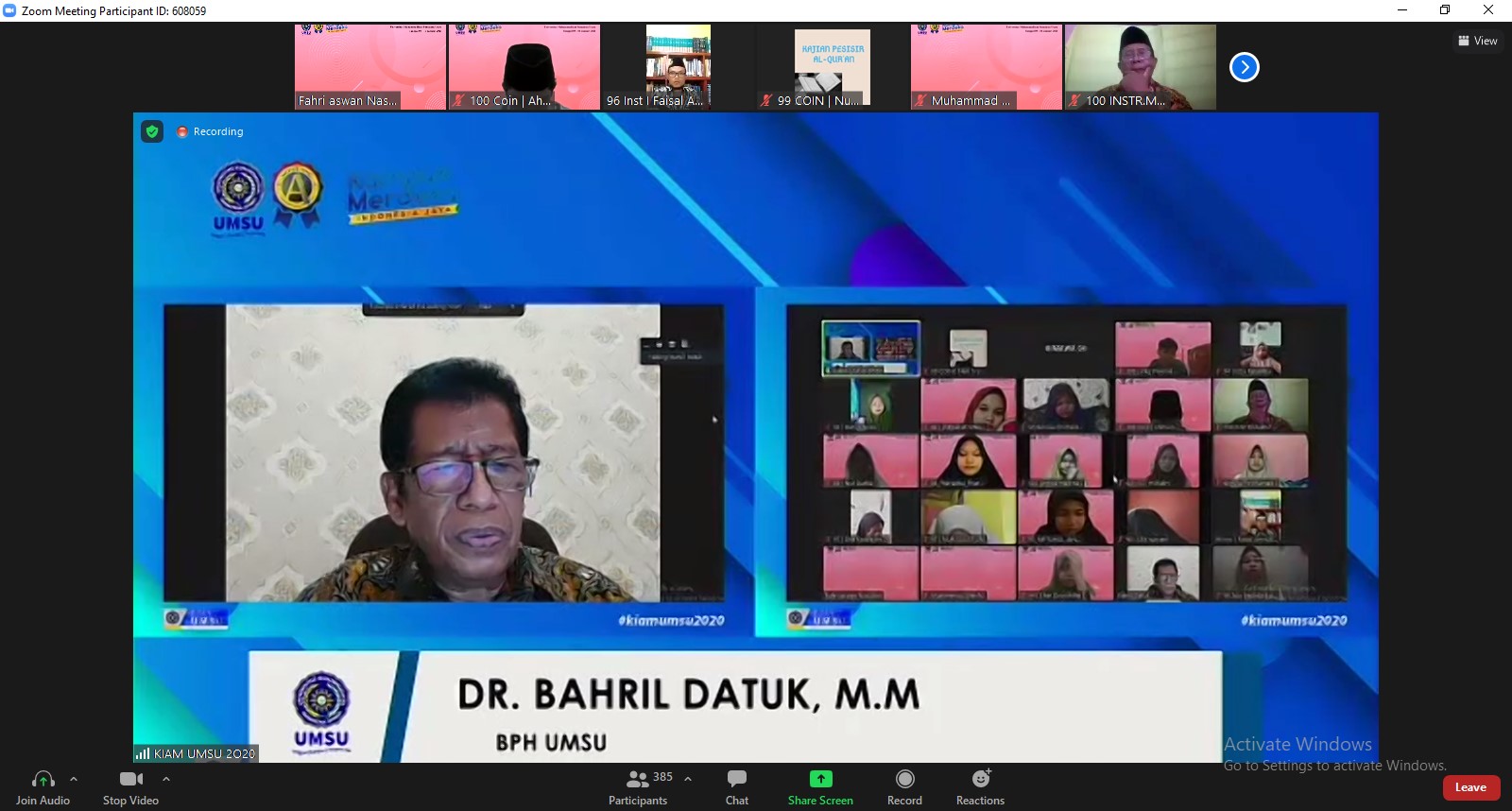Viewport: 1512px width, 811px height.
Task: Select 99 COIN | Nu... participant thumbnail
Action: [x=833, y=67]
